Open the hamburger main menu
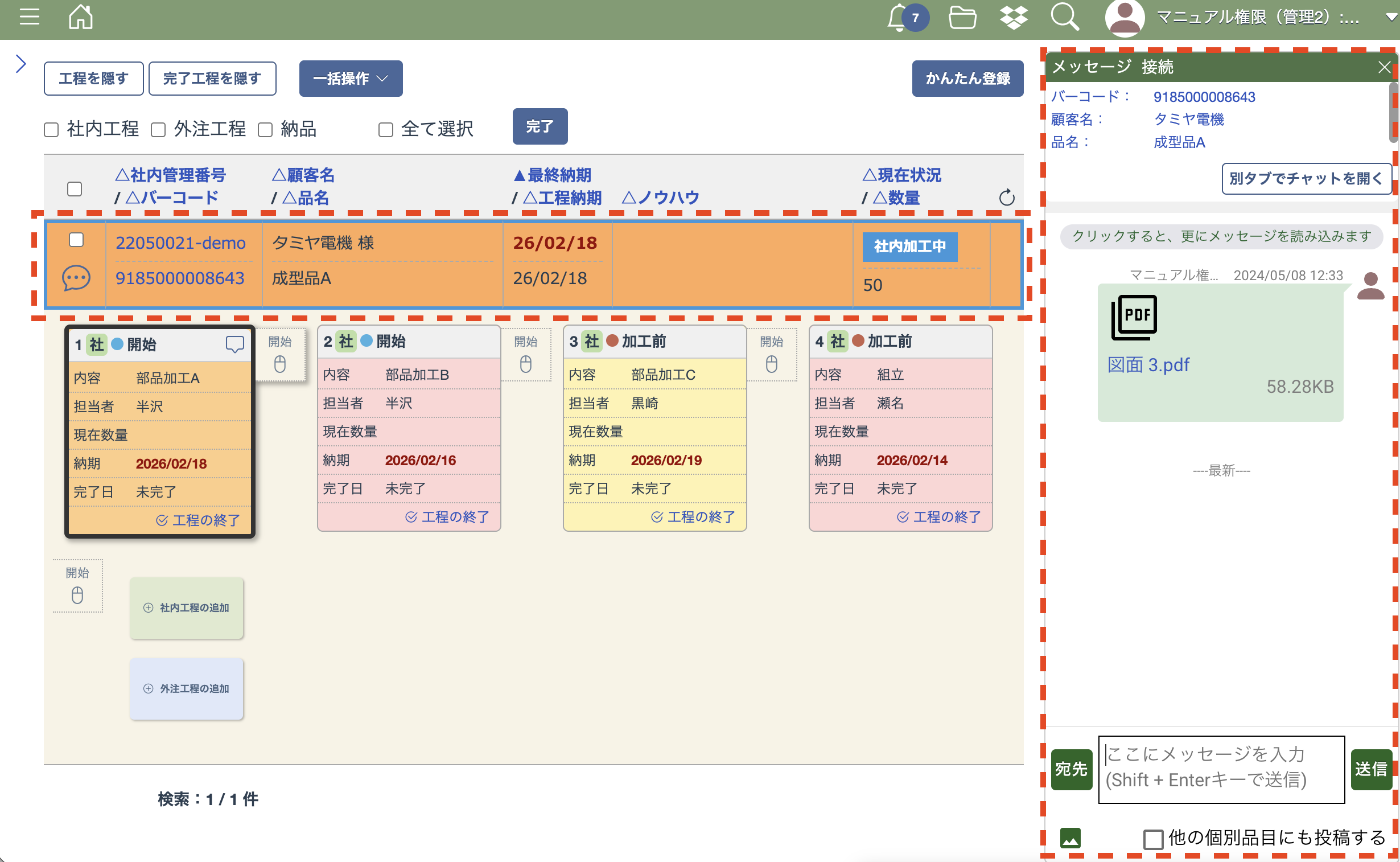 (x=29, y=17)
